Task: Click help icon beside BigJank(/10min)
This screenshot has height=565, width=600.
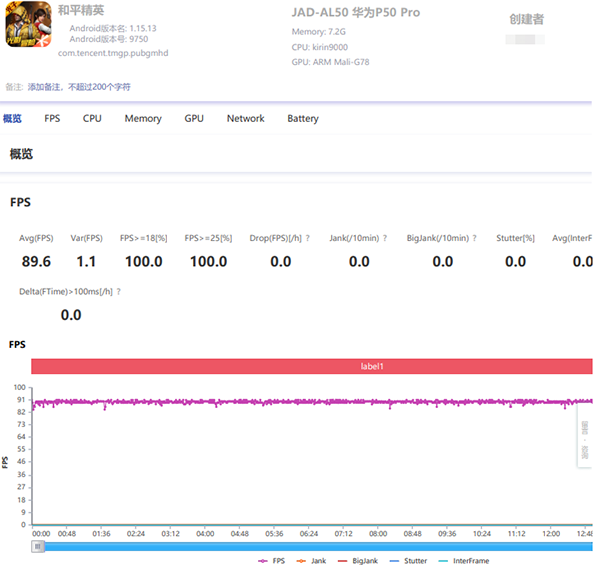Action: [474, 238]
